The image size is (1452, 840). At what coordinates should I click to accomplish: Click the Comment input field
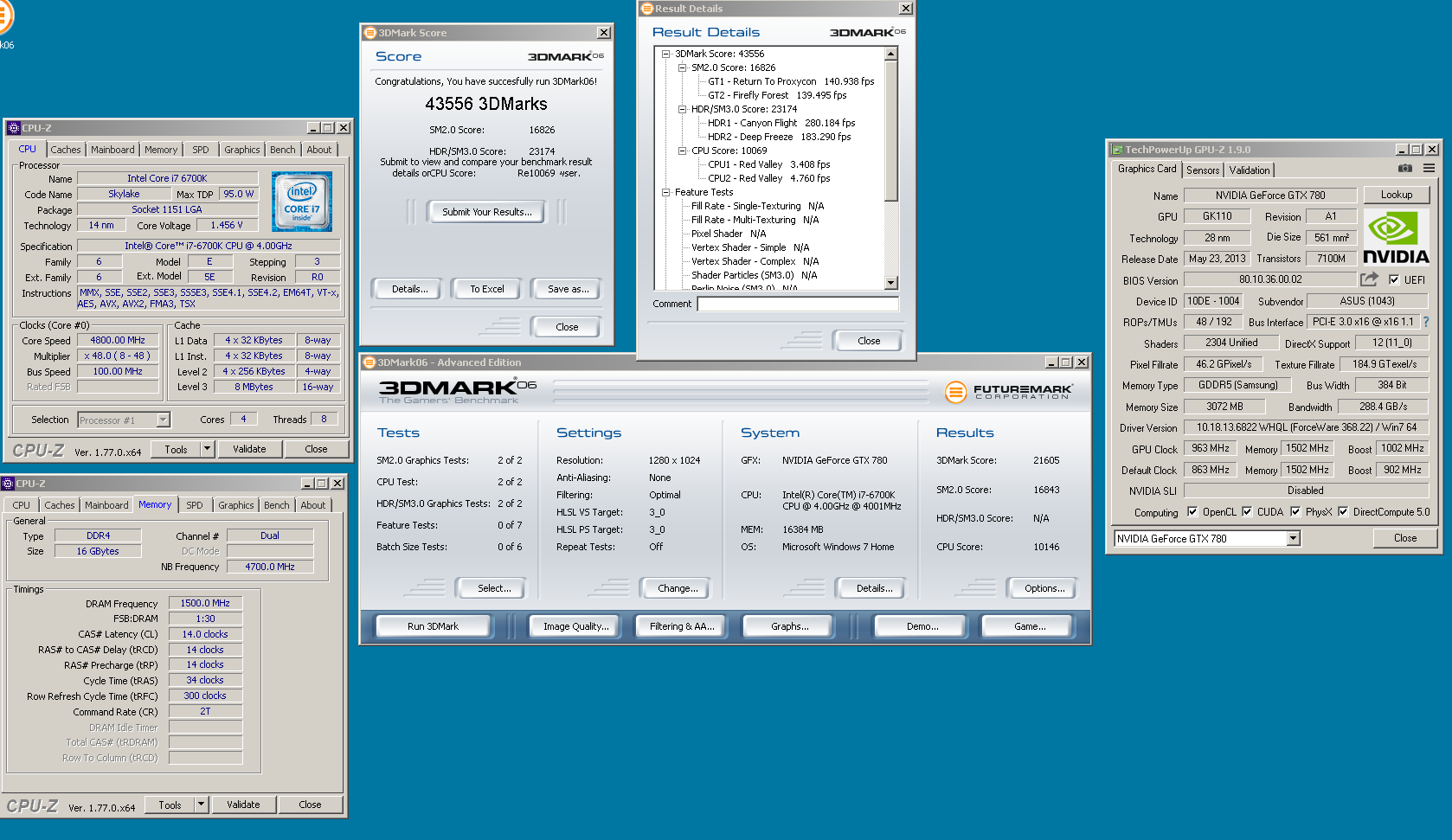pyautogui.click(x=798, y=304)
